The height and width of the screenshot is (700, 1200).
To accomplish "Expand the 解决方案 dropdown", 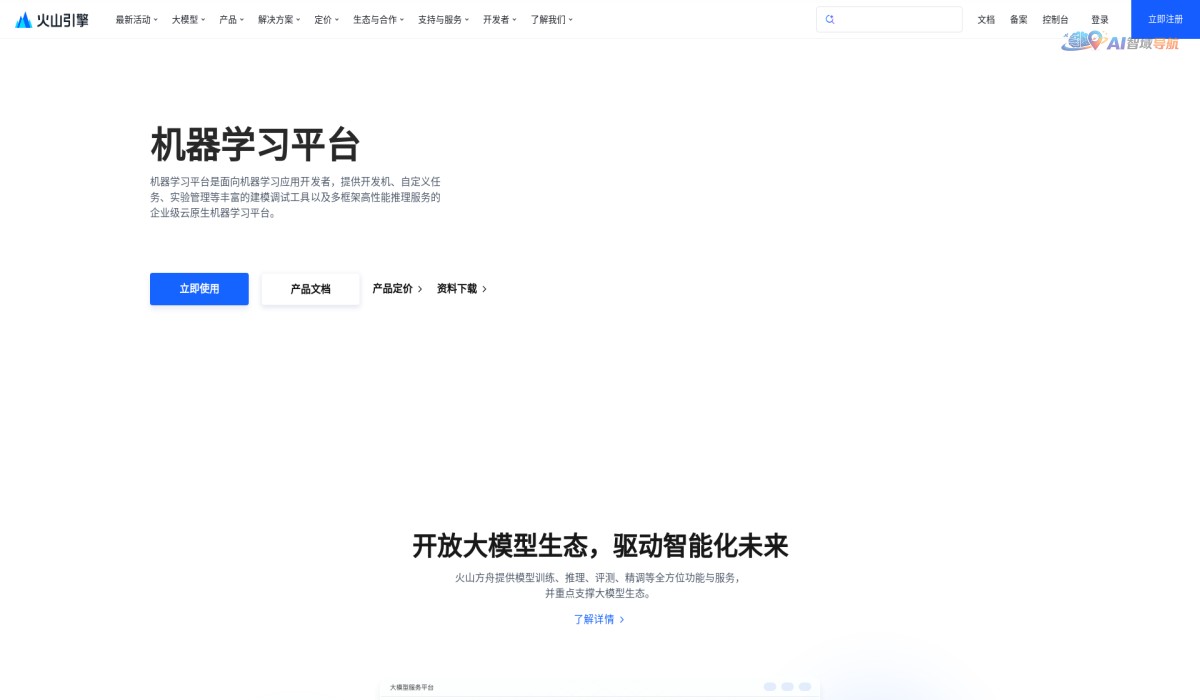I will [275, 18].
